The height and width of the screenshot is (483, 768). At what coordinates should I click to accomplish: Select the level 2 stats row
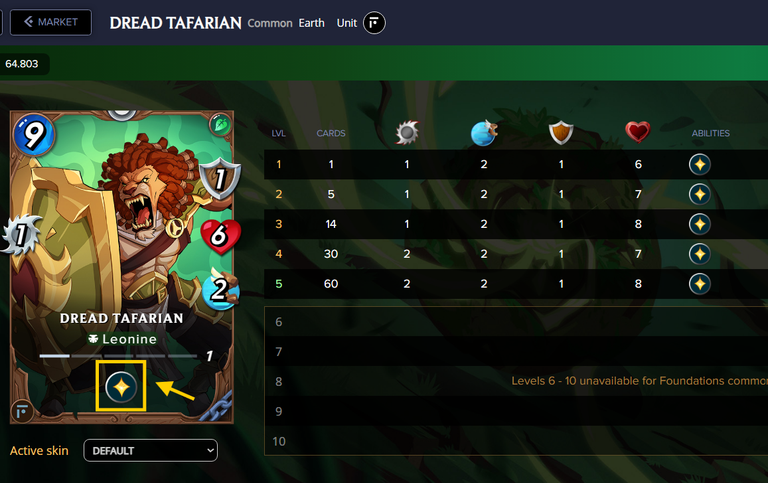[516, 194]
